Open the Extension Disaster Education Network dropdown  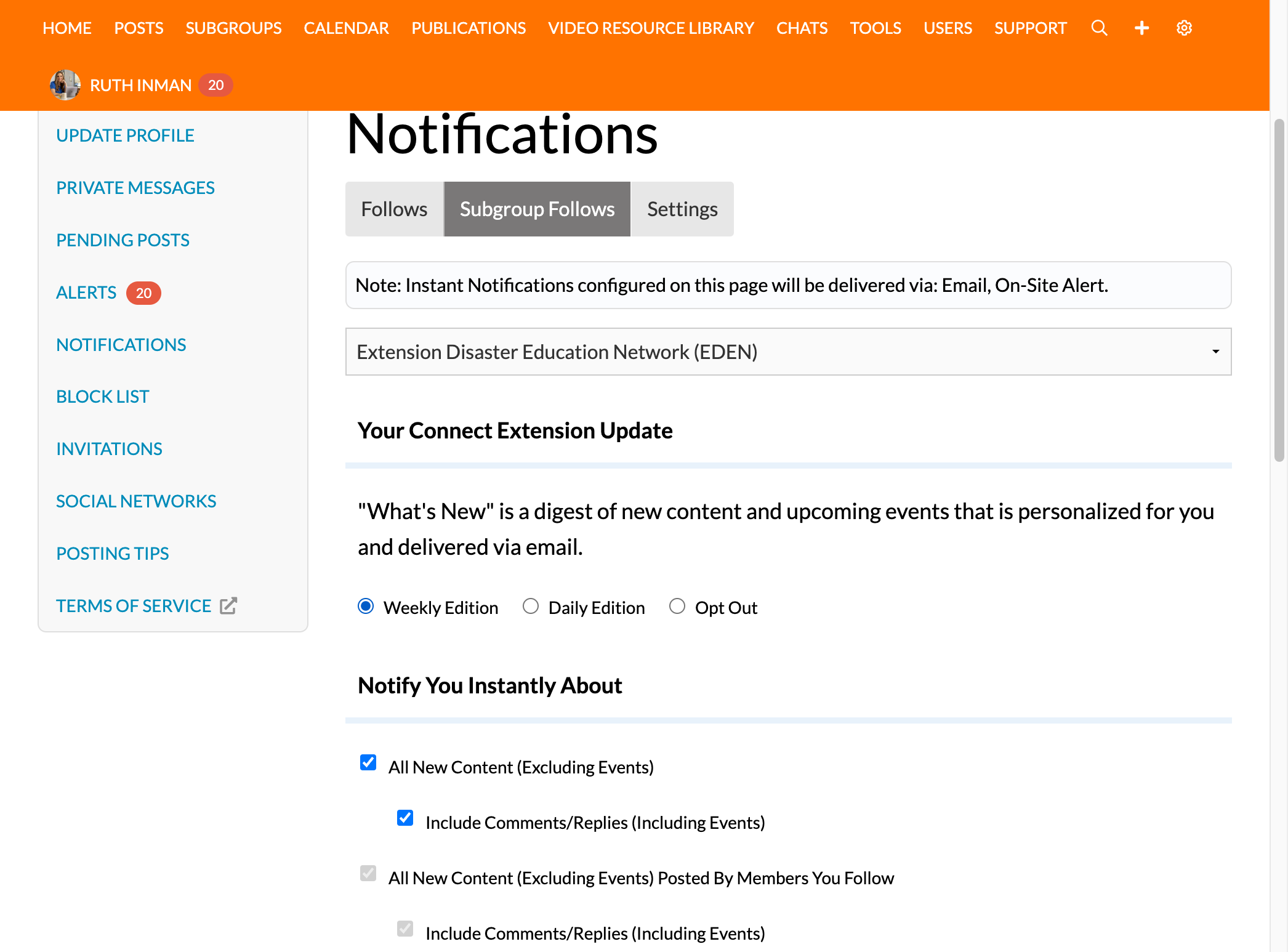(788, 352)
